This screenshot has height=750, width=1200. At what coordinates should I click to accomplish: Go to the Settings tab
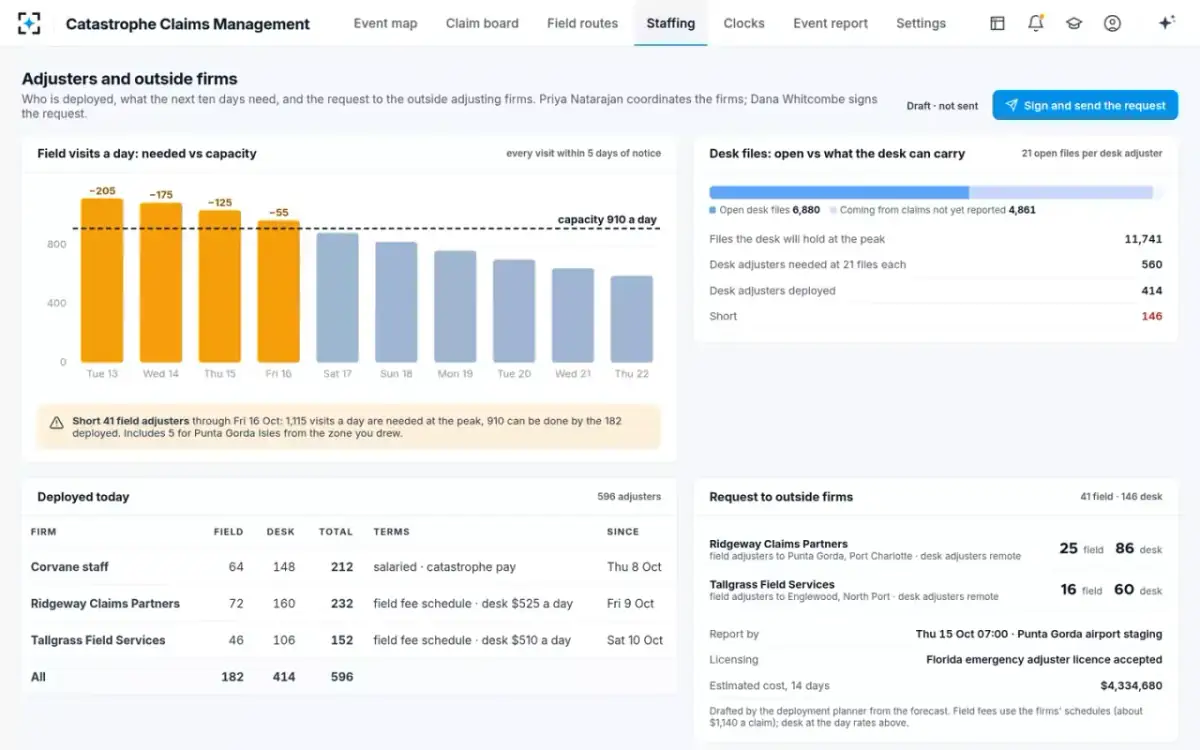tap(921, 23)
